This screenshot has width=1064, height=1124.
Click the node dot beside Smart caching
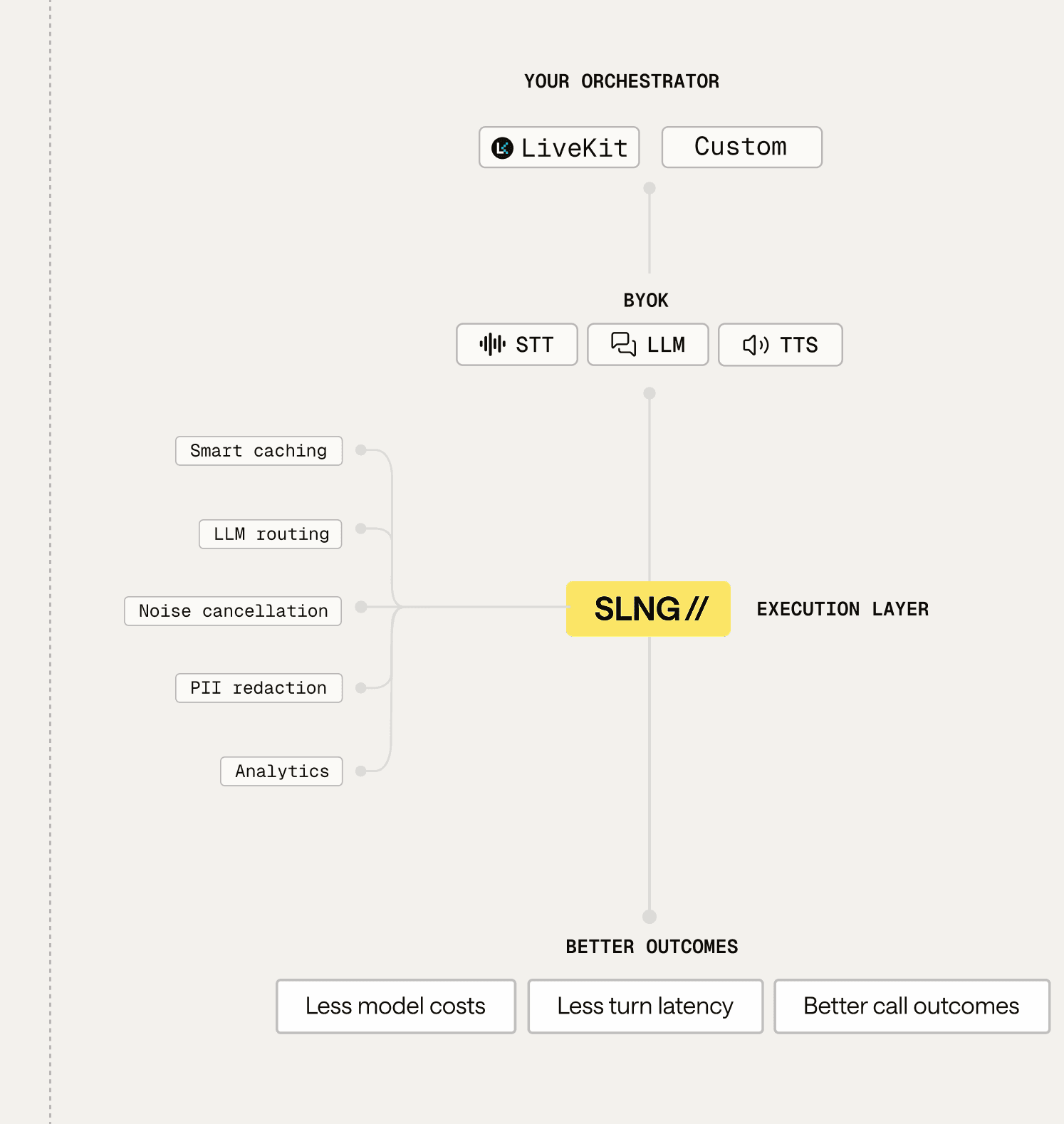coord(361,450)
